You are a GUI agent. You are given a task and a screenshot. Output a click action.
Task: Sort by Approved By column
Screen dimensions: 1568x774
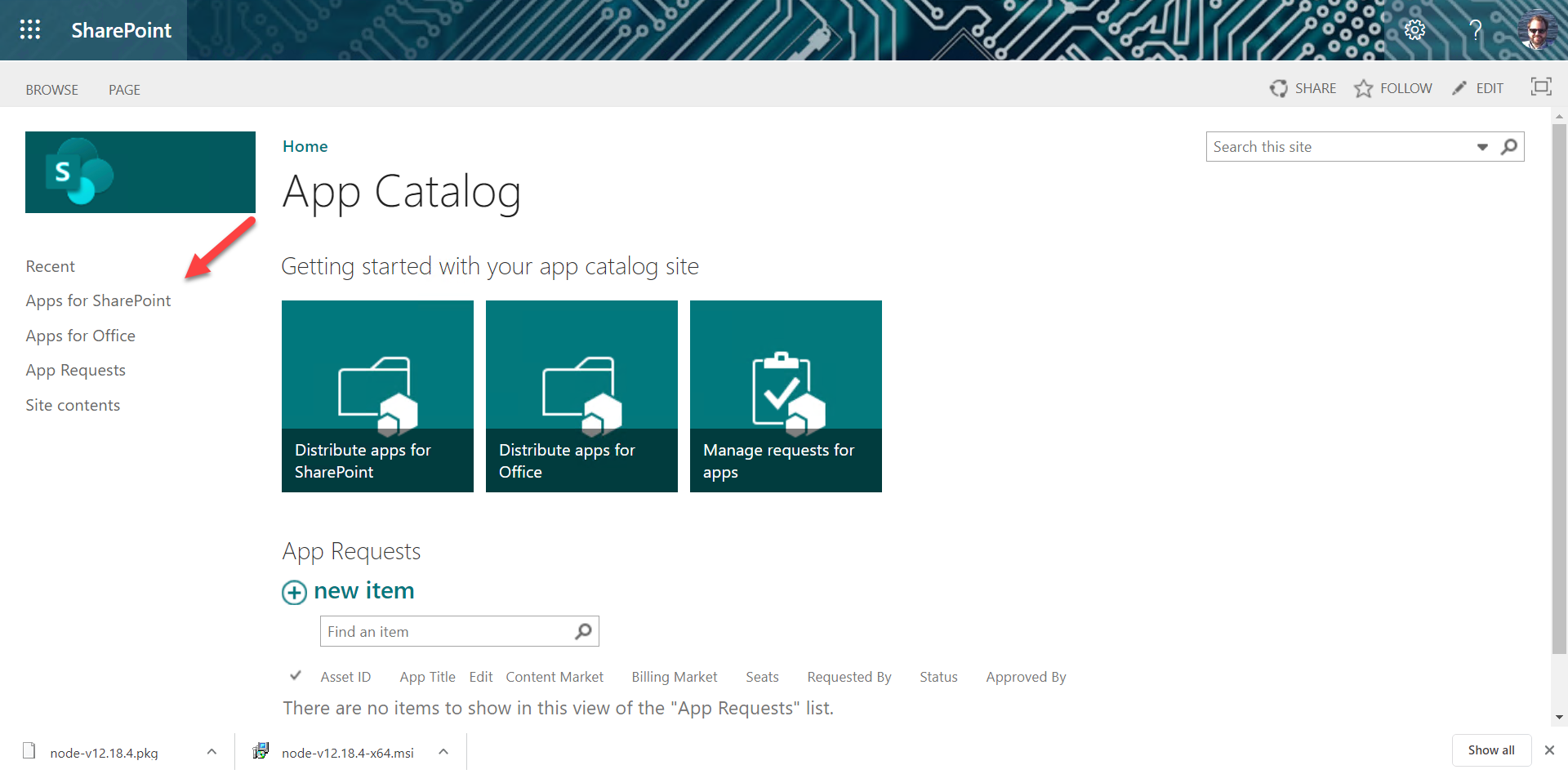1026,677
